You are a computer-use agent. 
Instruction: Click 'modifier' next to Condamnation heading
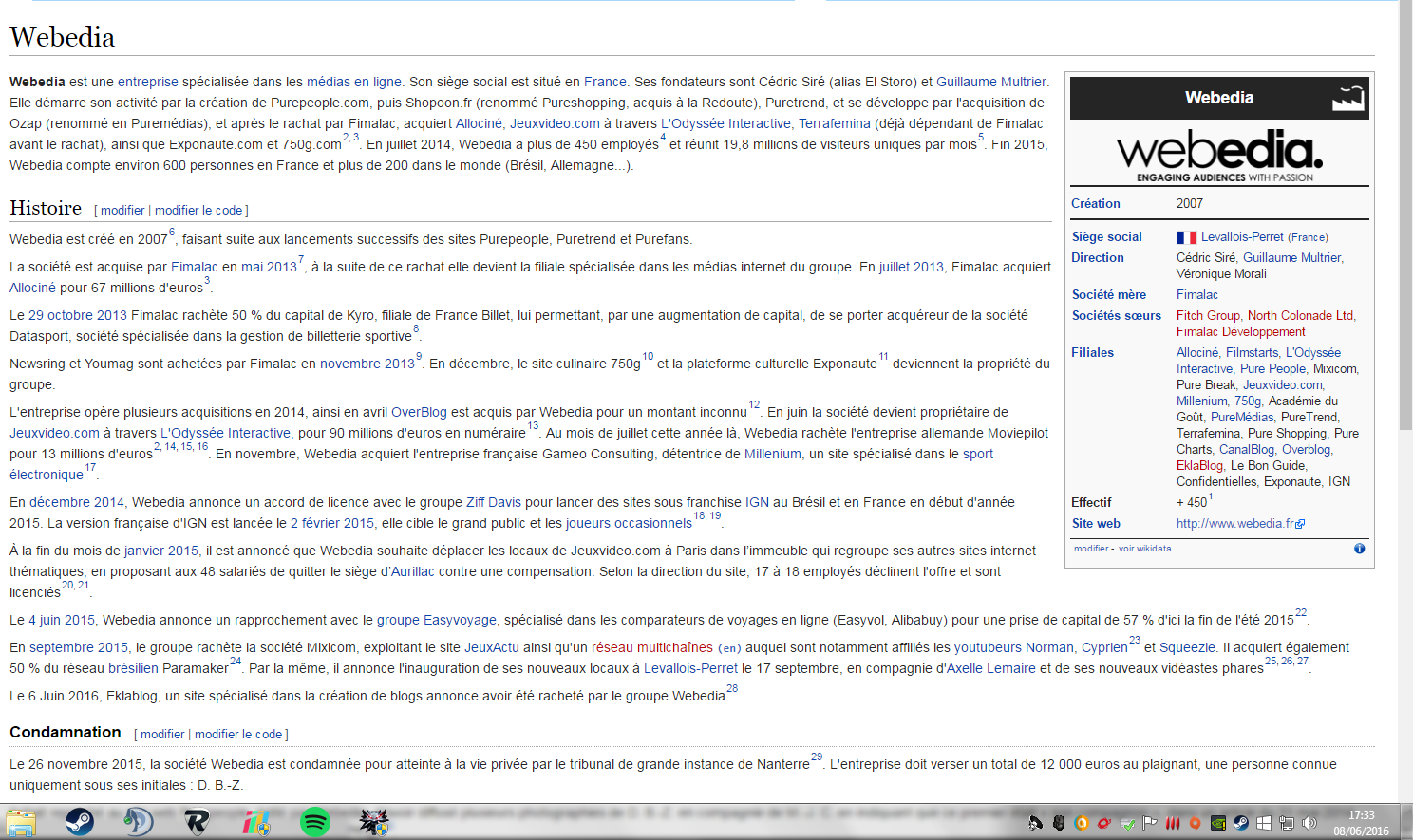pyautogui.click(x=162, y=735)
